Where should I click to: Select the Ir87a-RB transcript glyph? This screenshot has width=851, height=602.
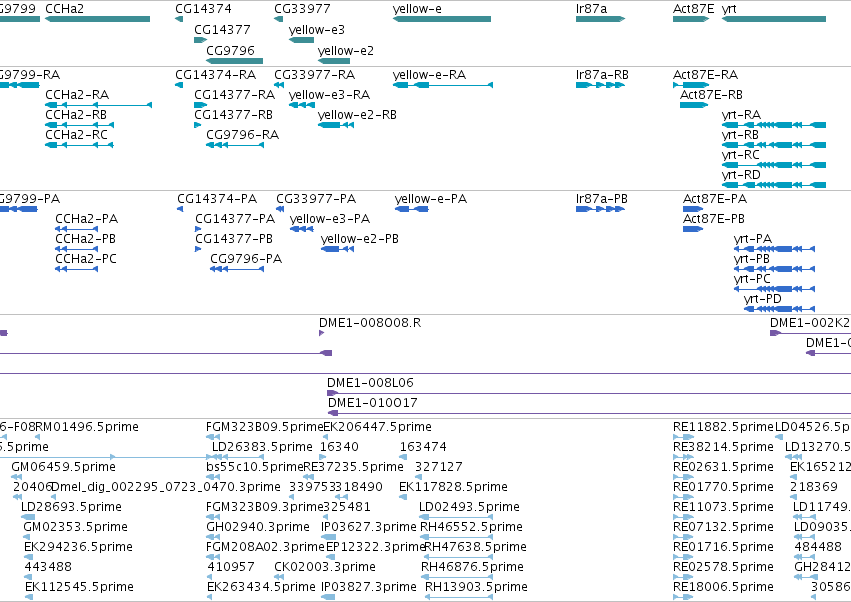(600, 85)
